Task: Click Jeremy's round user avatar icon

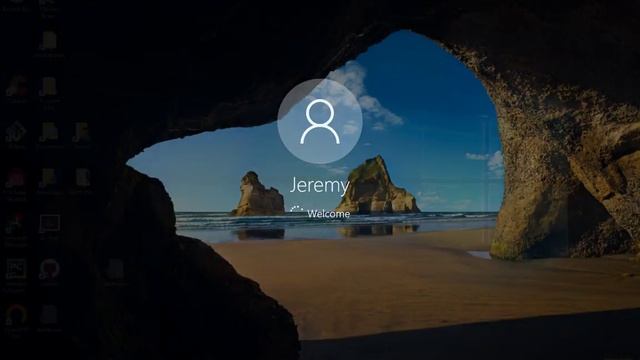Action: coord(320,121)
